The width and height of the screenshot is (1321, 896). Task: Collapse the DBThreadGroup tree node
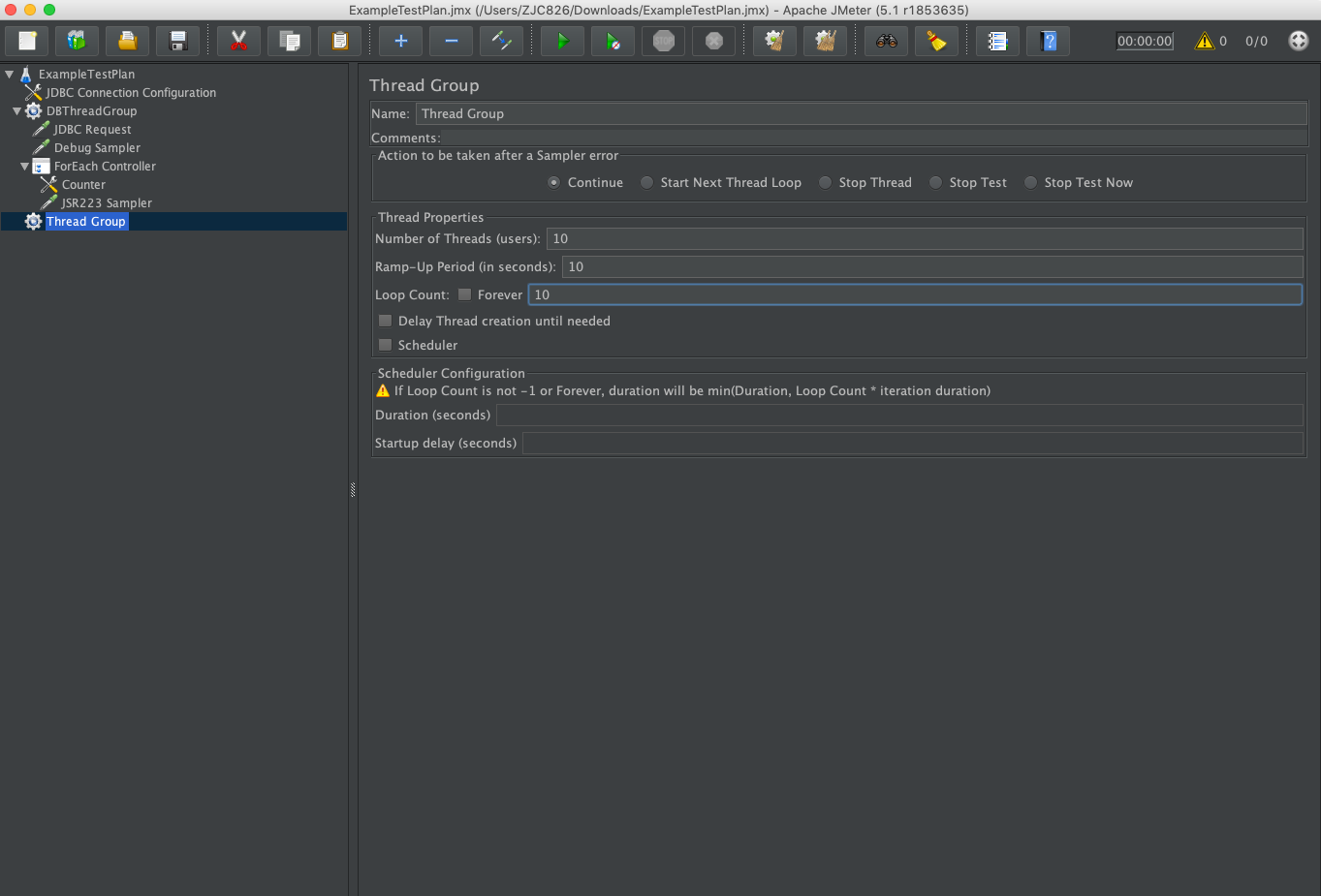(16, 111)
